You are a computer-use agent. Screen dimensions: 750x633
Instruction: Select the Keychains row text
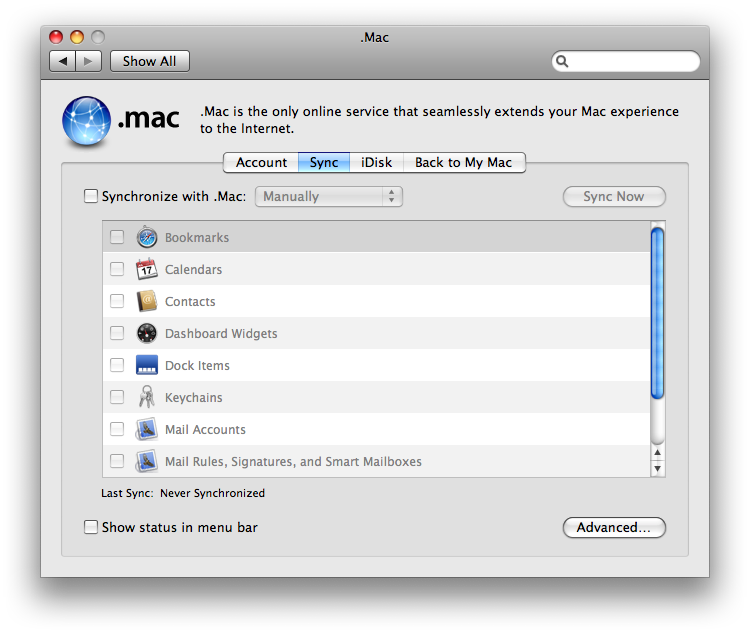coord(194,398)
